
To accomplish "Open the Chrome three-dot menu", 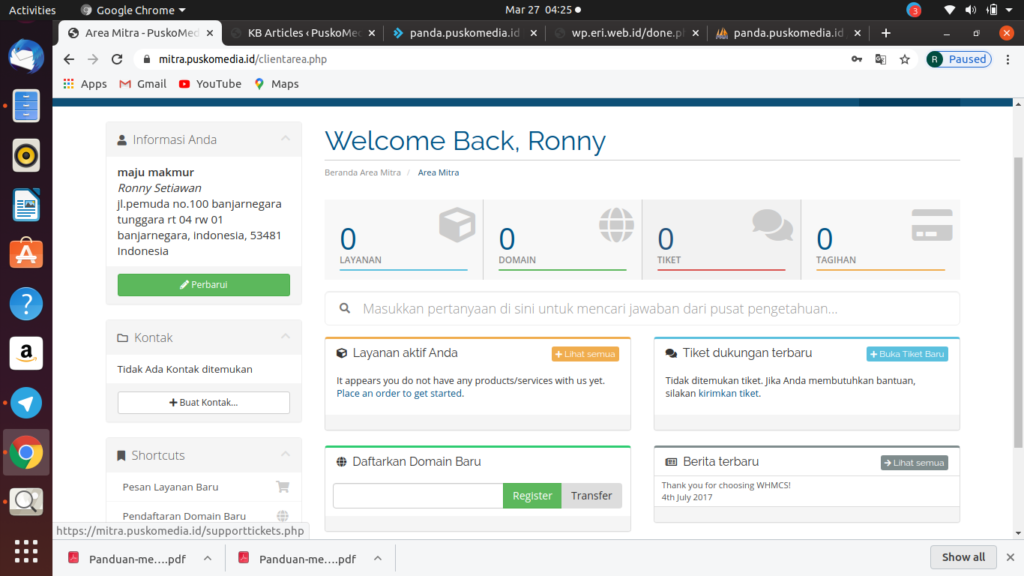I will (1007, 59).
